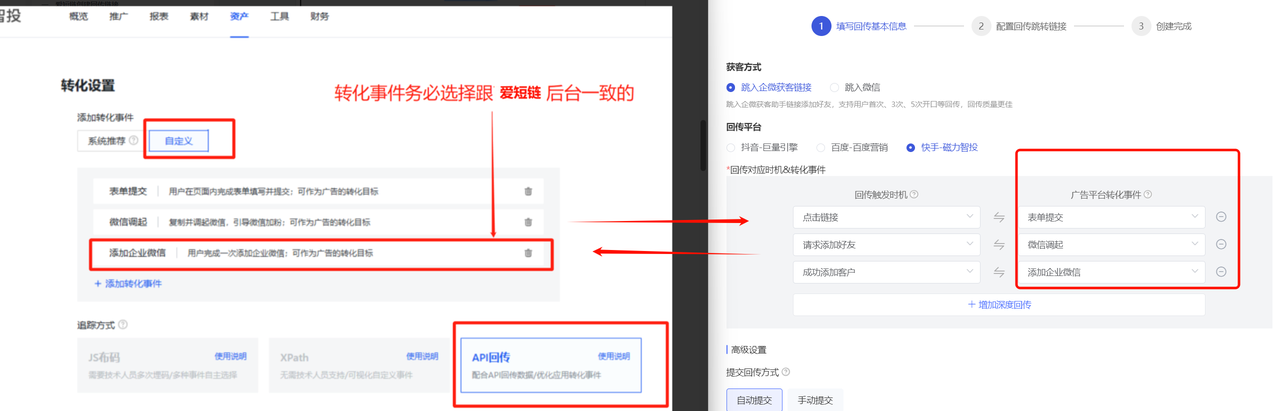Image resolution: width=1280 pixels, height=411 pixels.
Task: Click swap arrows icon in 点击链接 row
Action: pos(998,217)
